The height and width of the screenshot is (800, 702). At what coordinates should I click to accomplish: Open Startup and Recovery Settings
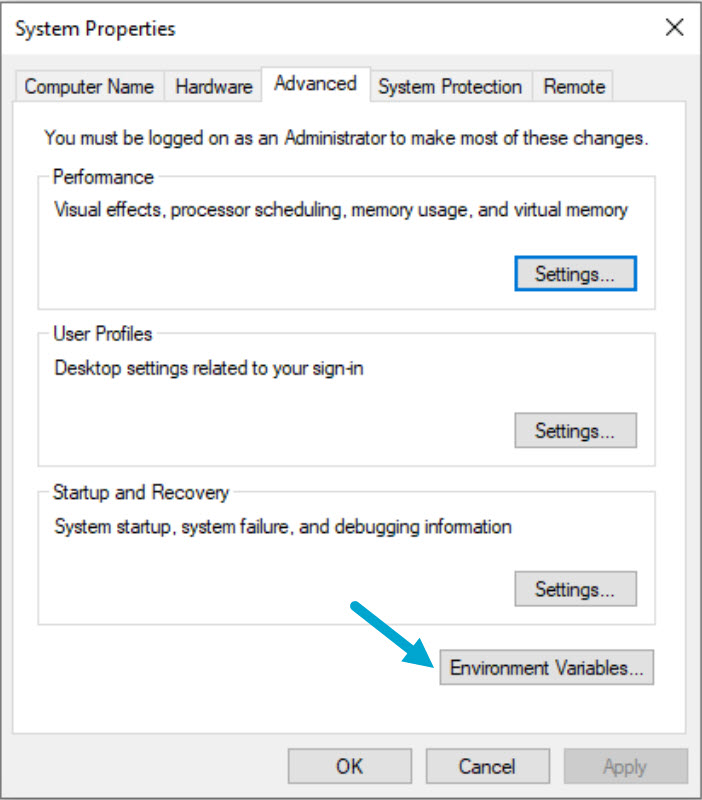click(575, 588)
